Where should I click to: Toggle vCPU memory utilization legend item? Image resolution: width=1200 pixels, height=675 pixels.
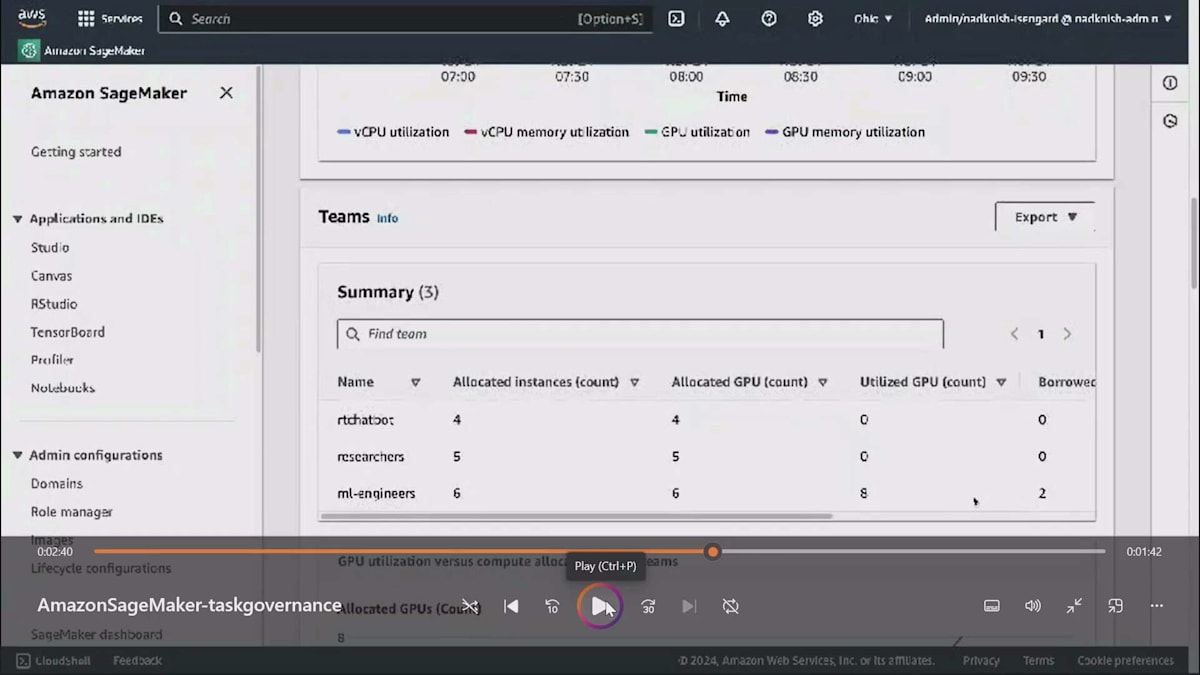(x=547, y=132)
